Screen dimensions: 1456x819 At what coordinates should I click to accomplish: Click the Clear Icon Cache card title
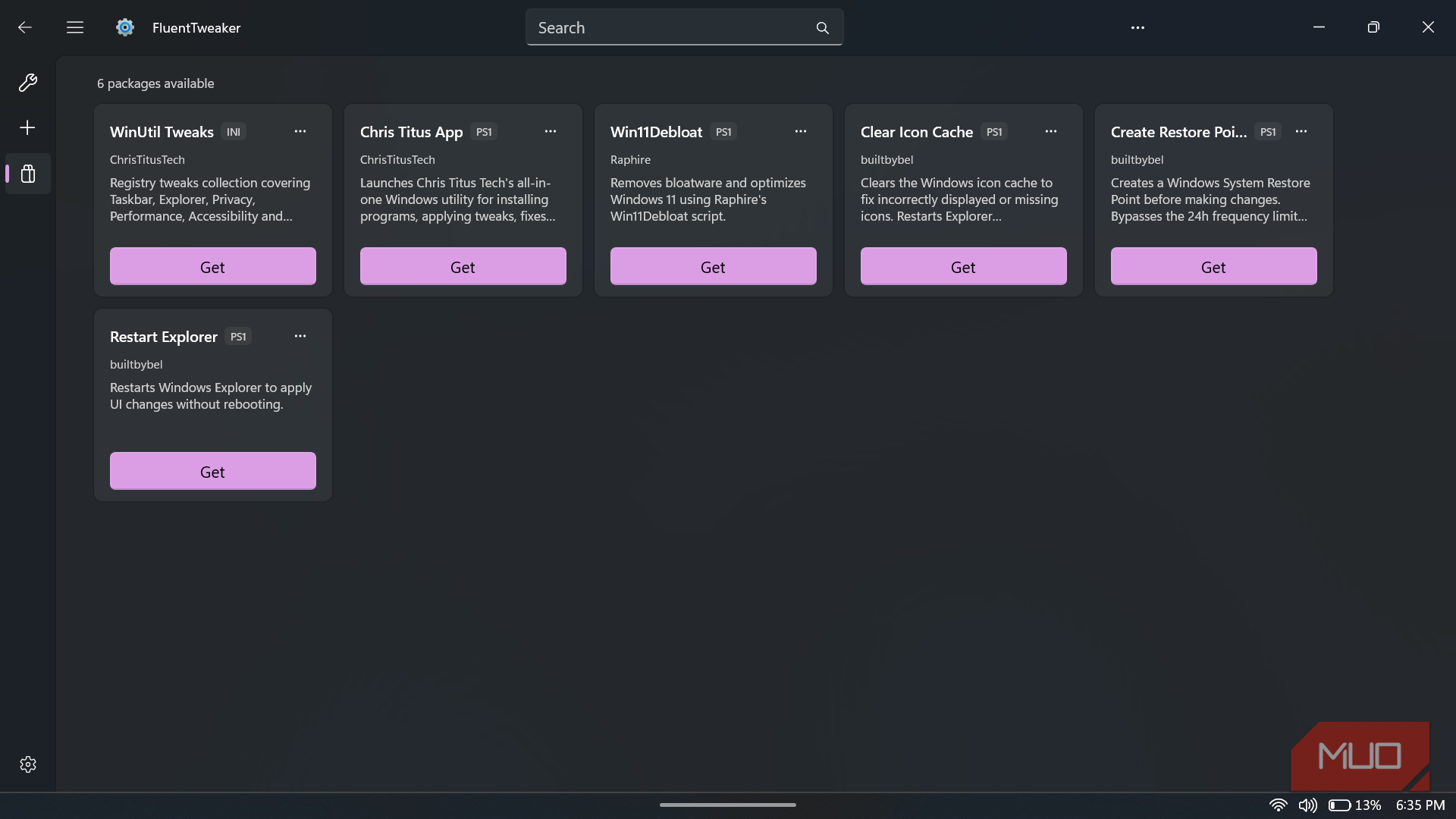point(916,132)
